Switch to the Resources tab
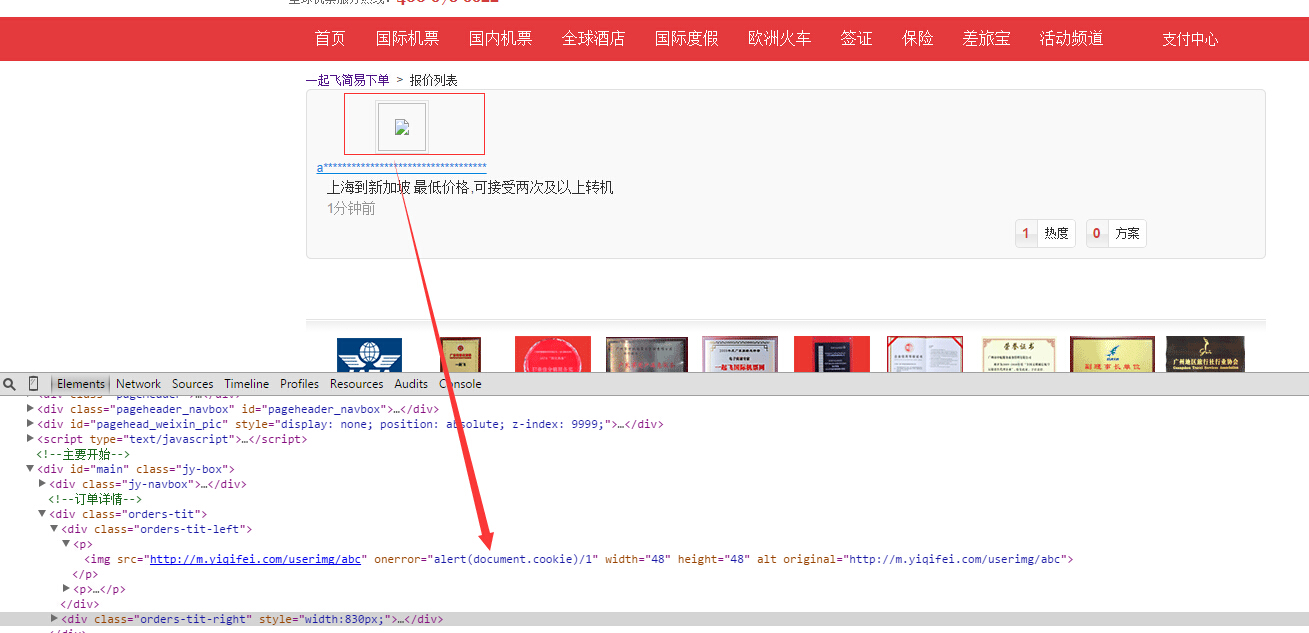 (x=356, y=384)
